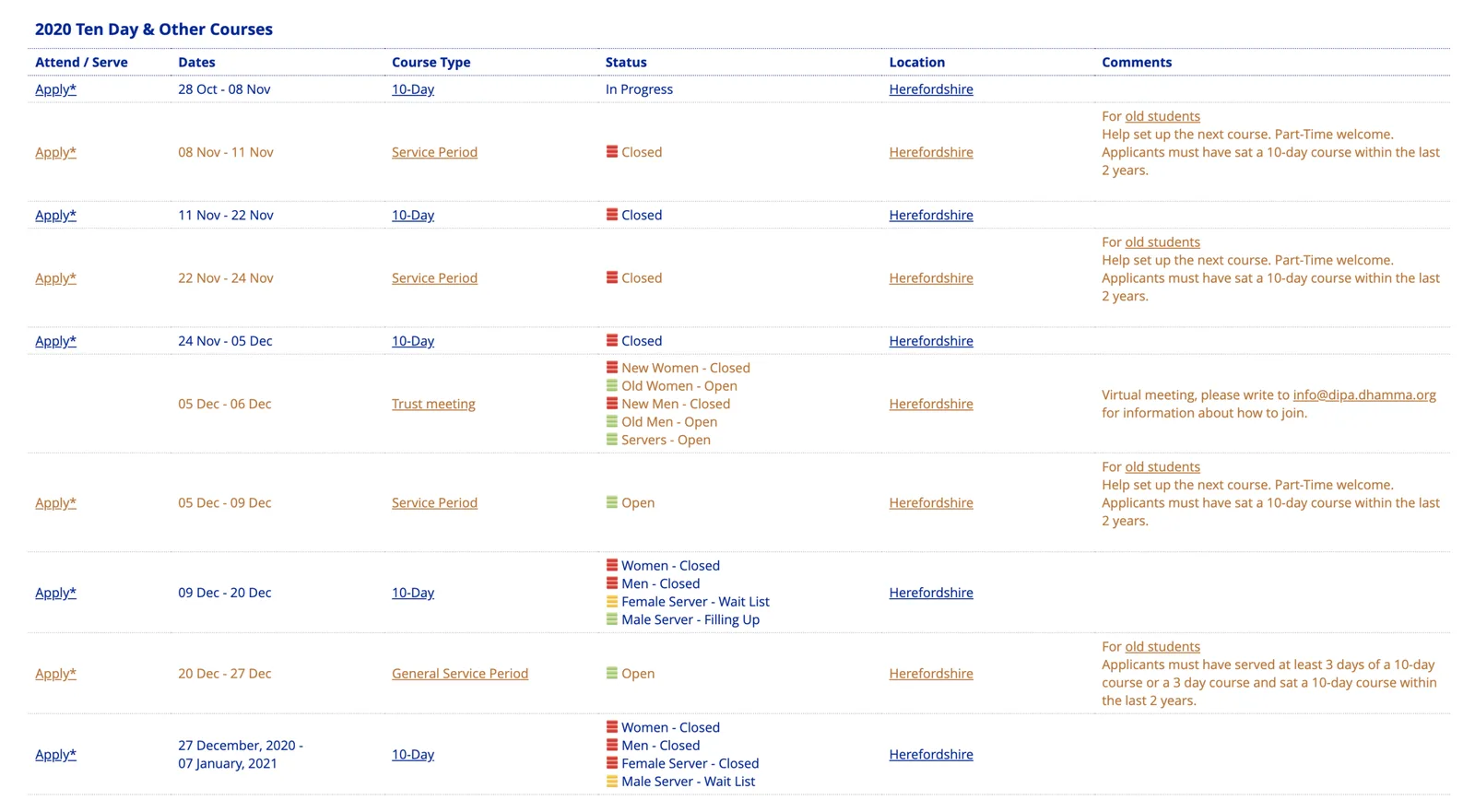Click green Old Women Open status icon

coord(611,385)
